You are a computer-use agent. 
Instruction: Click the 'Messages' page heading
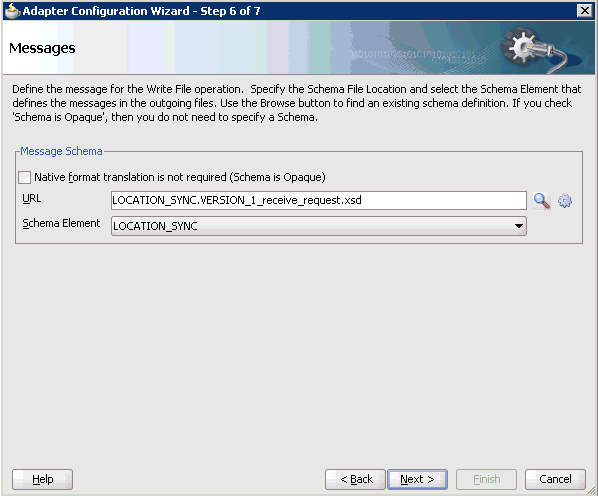42,48
